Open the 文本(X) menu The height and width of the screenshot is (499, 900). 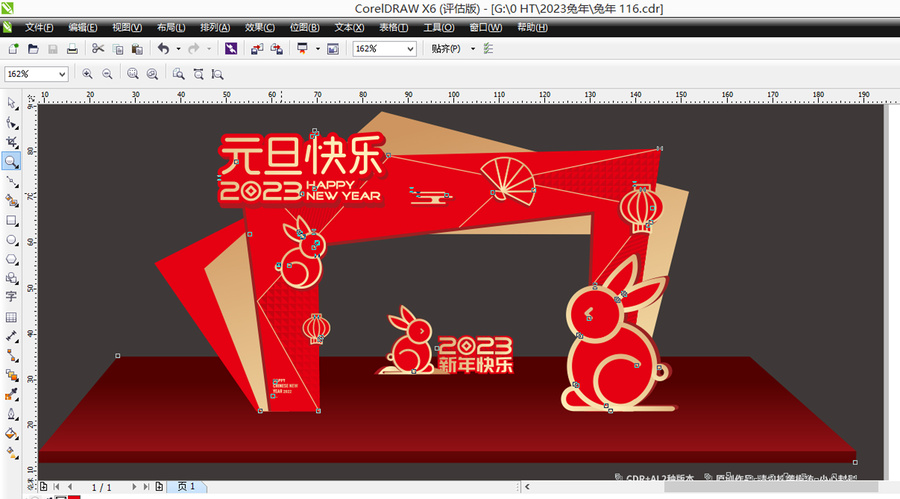(x=349, y=28)
